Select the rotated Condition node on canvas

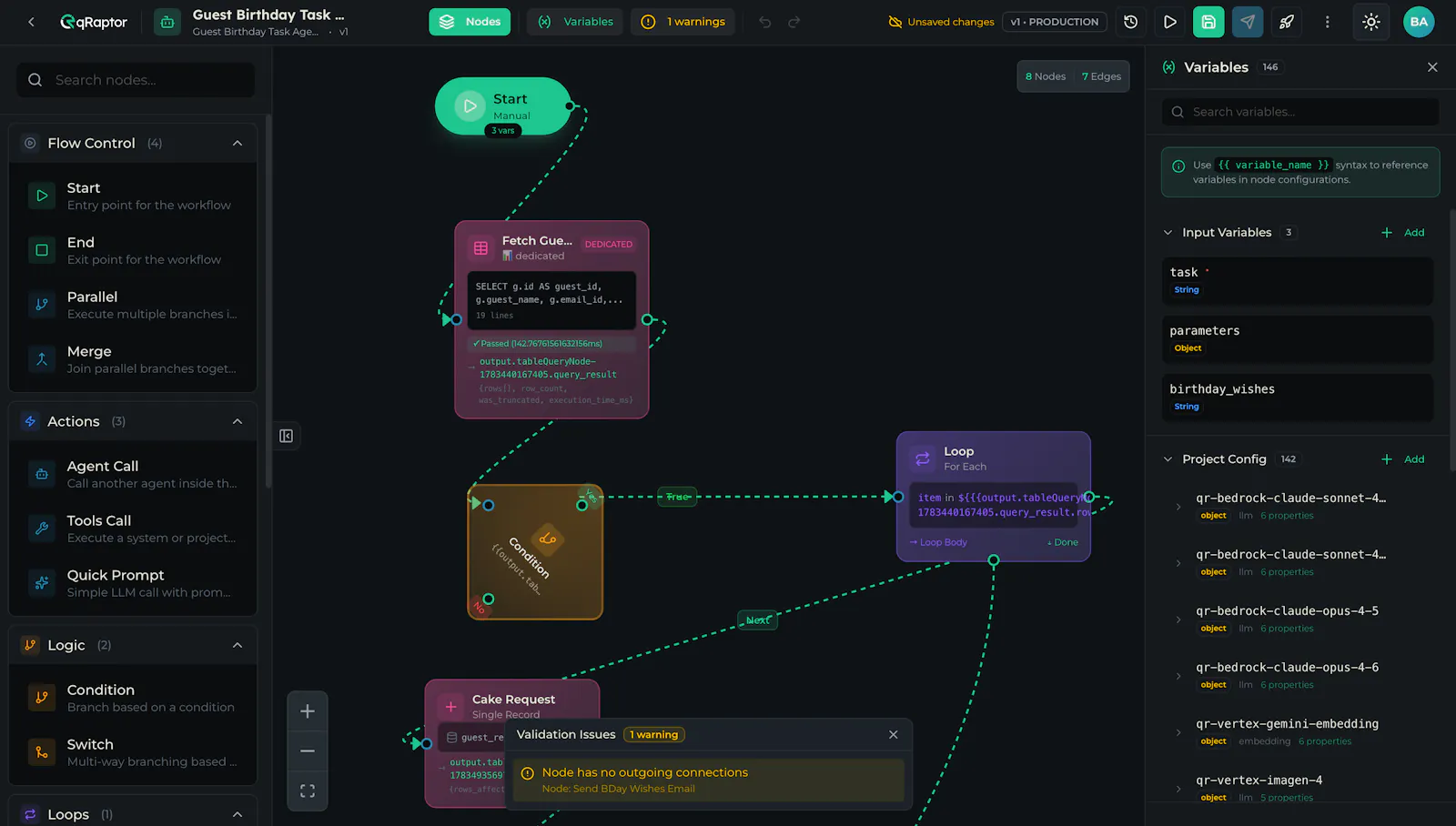(535, 552)
